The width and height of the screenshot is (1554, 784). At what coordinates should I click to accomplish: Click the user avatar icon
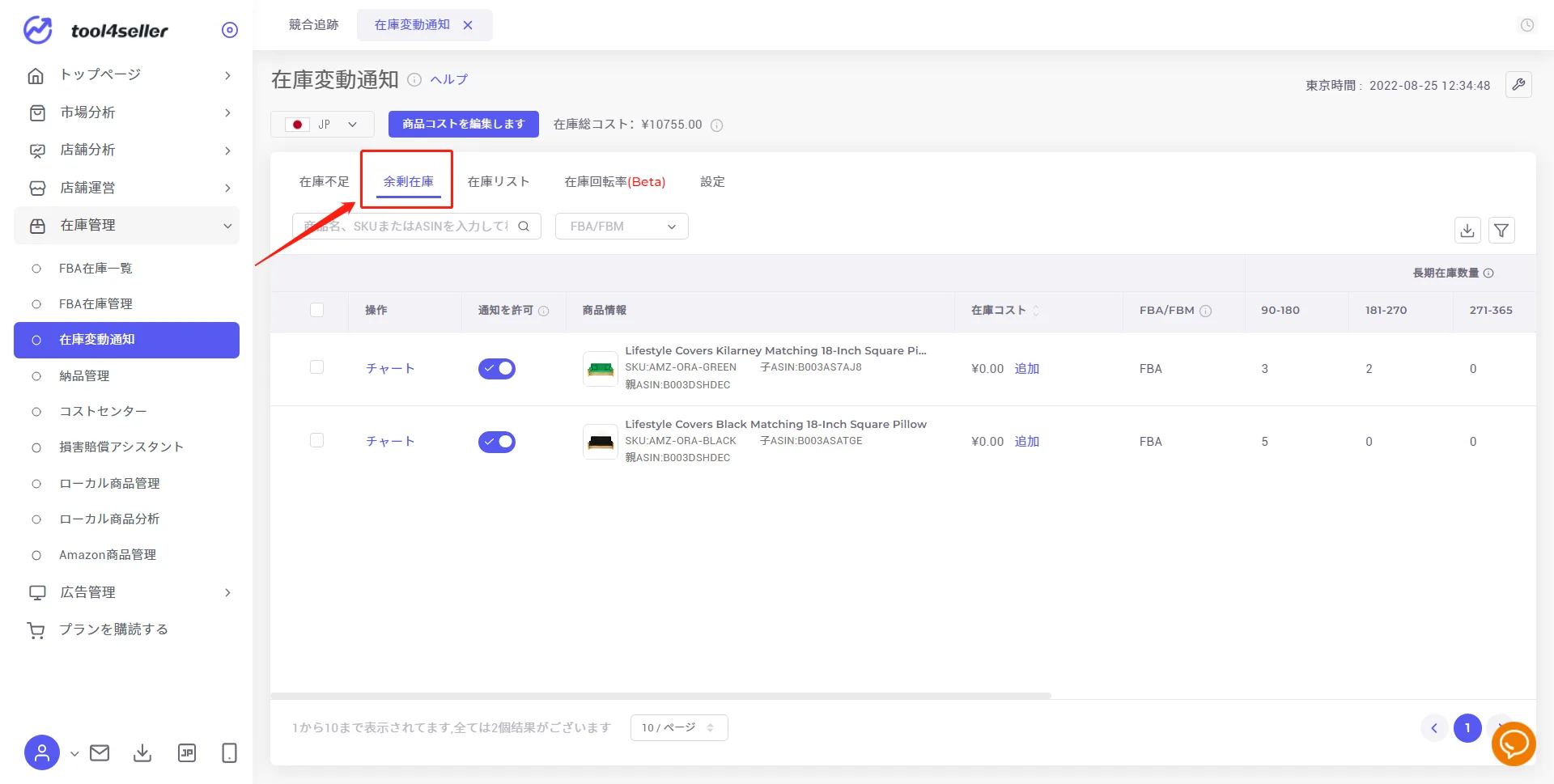coord(42,753)
